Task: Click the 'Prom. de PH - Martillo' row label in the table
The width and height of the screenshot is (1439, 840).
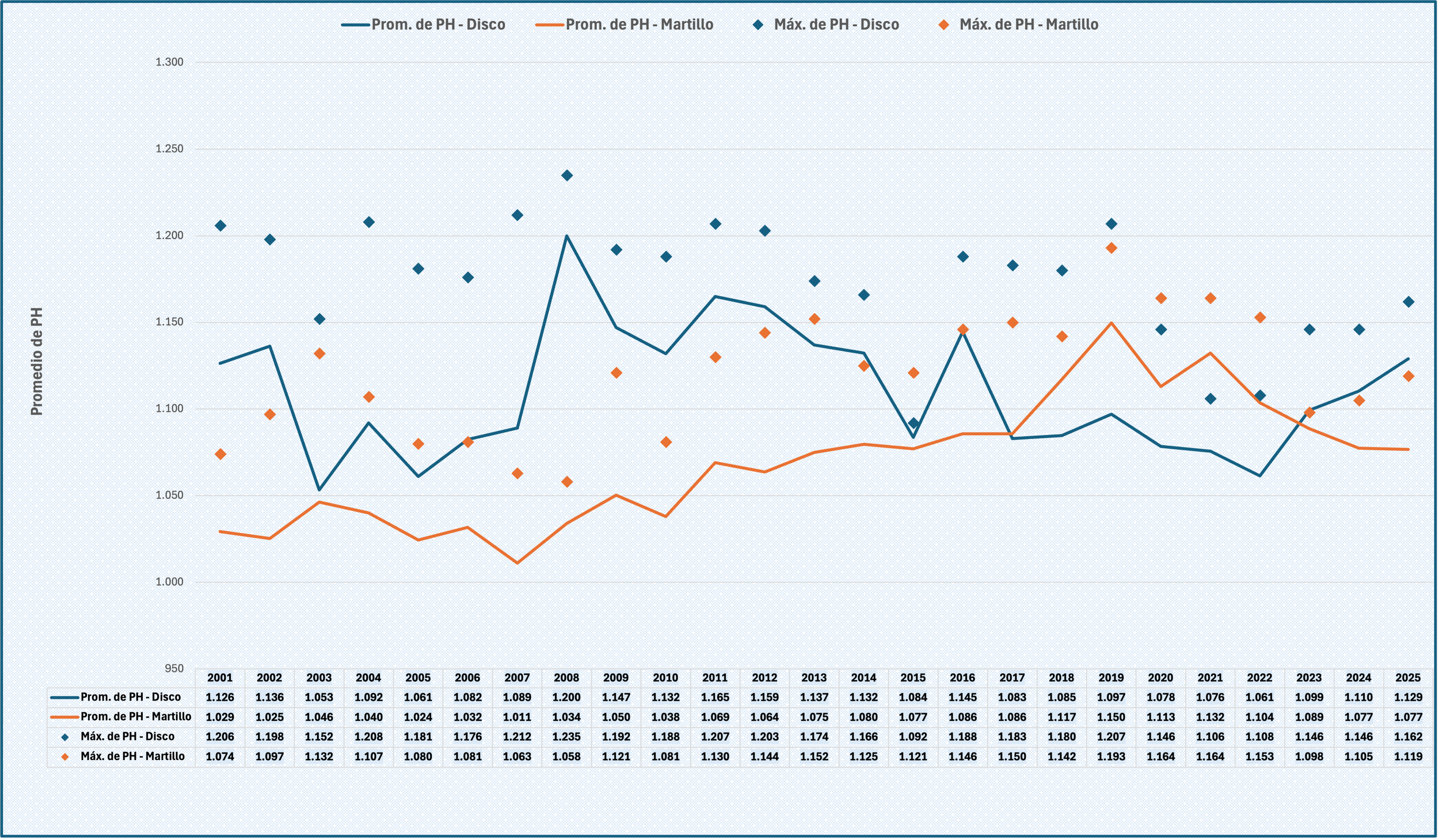Action: click(x=136, y=717)
